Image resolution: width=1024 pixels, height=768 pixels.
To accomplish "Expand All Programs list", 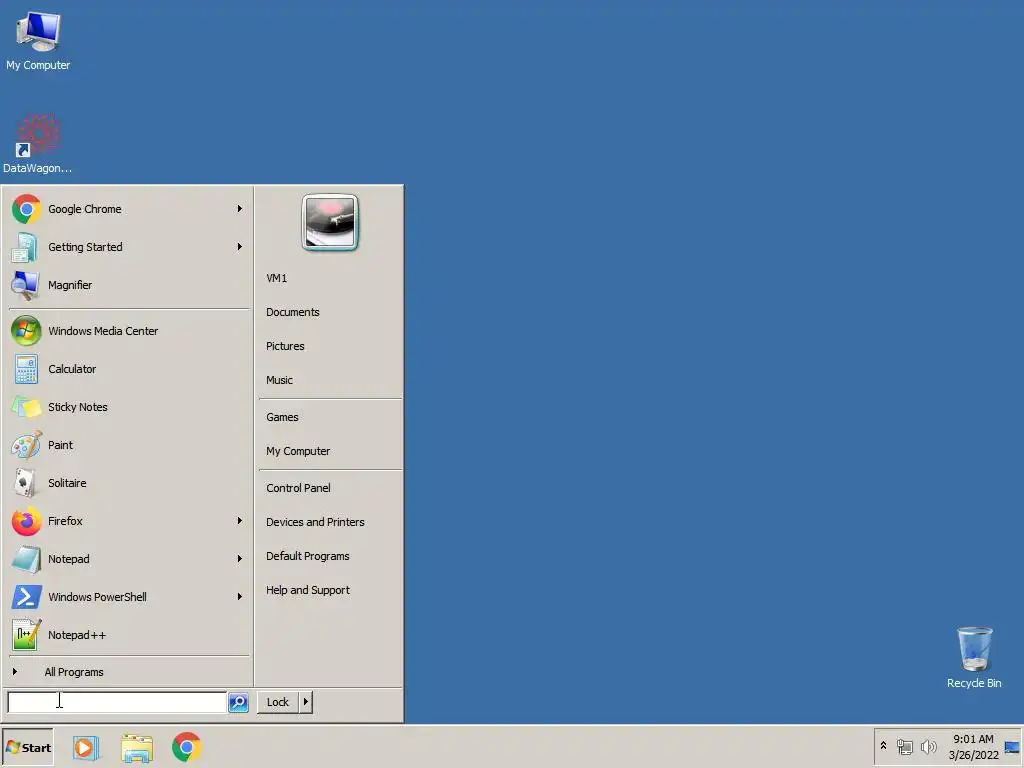I will 74,672.
